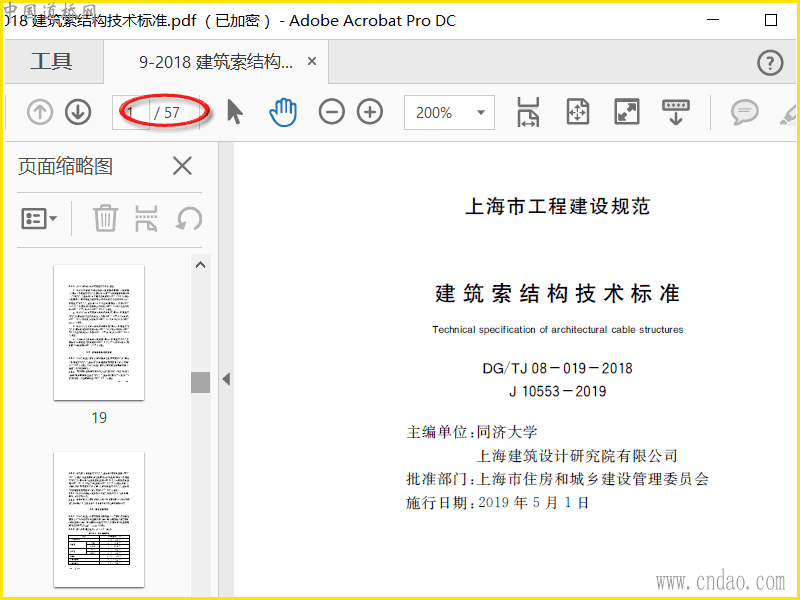Click the heading 上海市工程建设规范
Viewport: 800px width, 600px height.
558,206
